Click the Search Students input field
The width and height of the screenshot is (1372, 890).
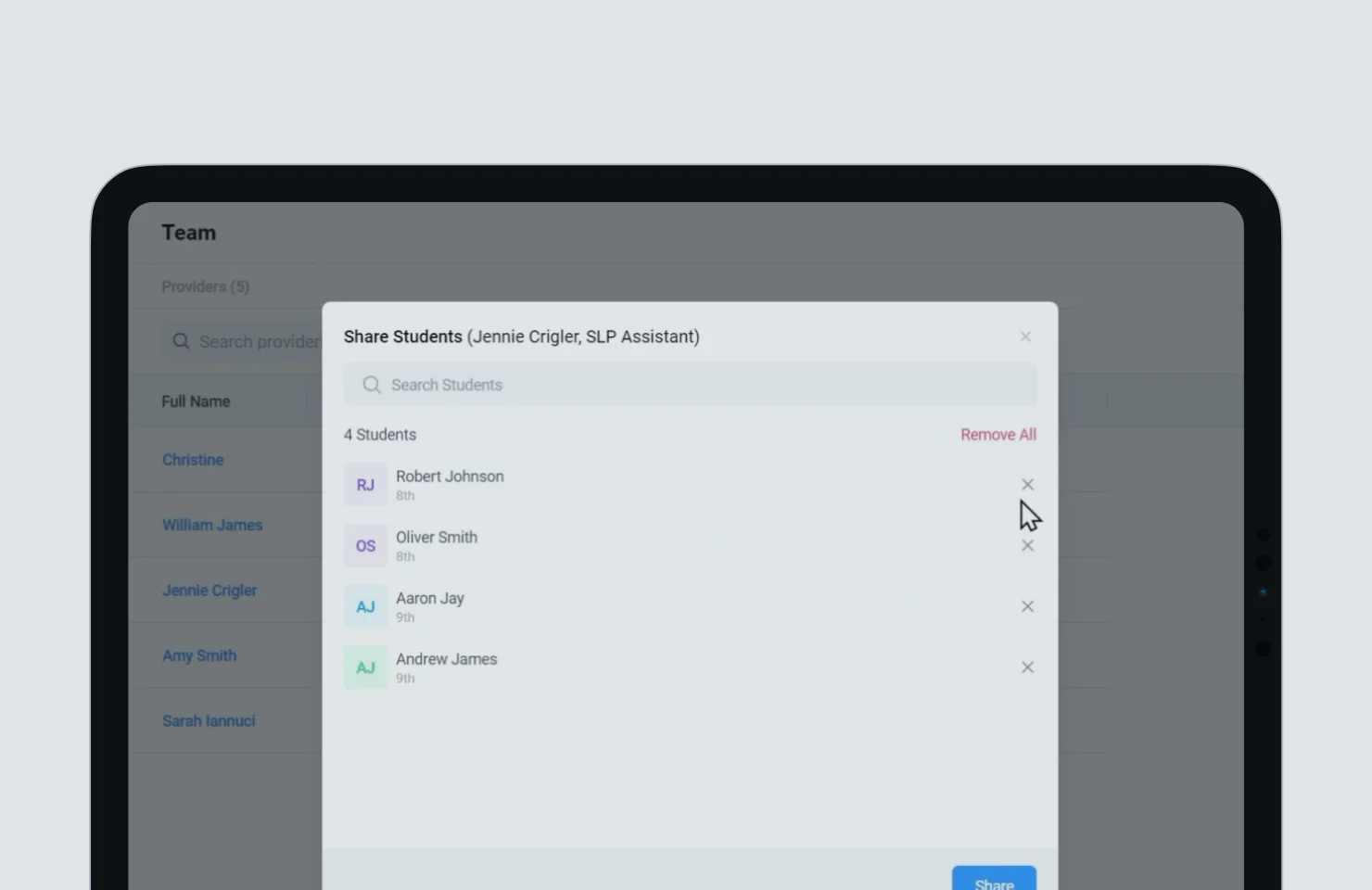(x=690, y=385)
